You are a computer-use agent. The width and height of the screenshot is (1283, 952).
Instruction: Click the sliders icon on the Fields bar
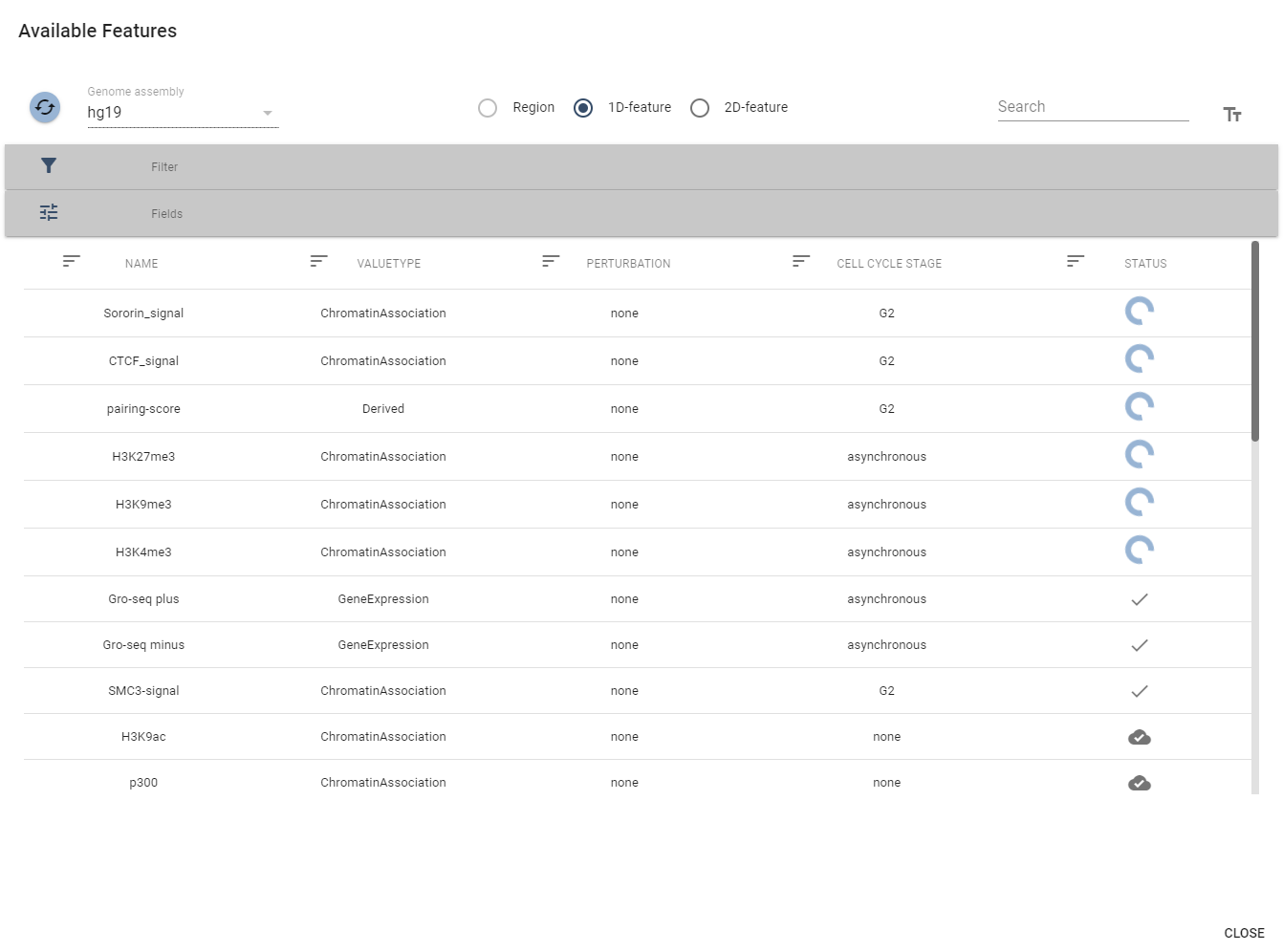[49, 212]
